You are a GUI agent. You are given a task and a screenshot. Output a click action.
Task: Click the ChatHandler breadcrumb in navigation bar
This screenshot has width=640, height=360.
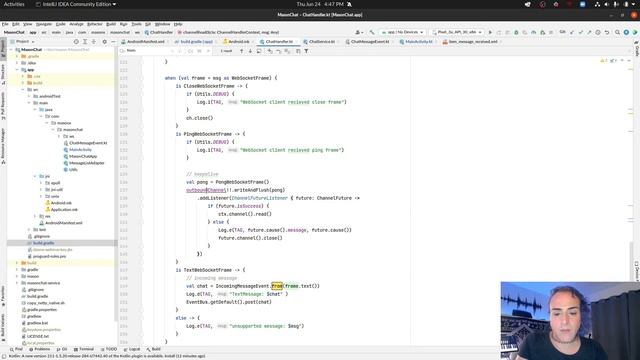[x=159, y=32]
